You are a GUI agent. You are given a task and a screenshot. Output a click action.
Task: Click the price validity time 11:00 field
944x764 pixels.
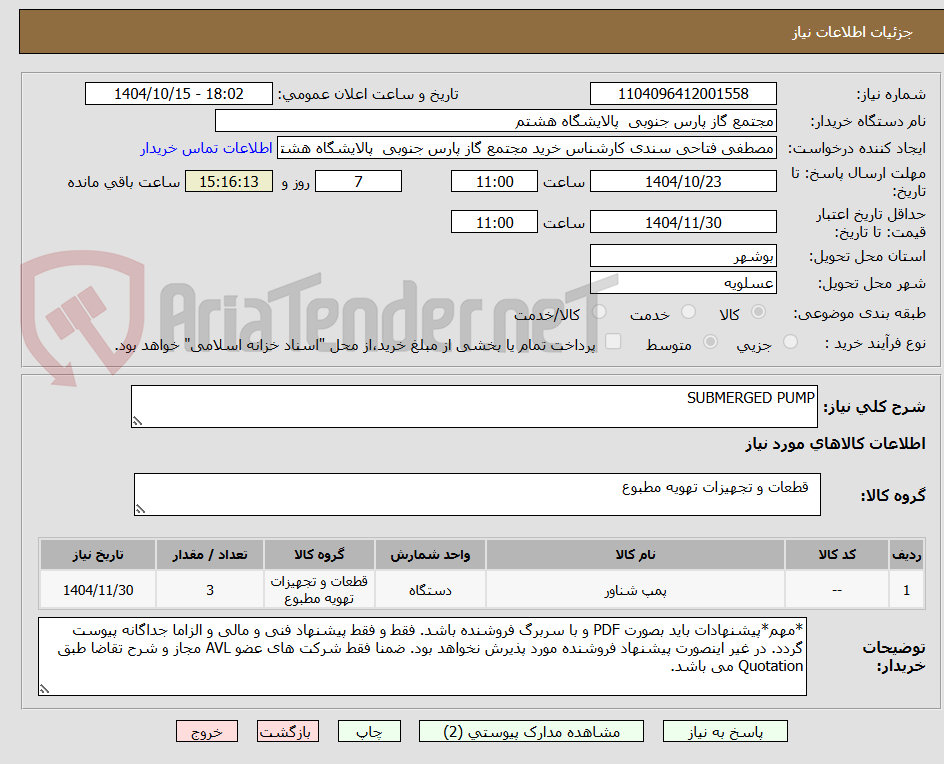pos(494,222)
